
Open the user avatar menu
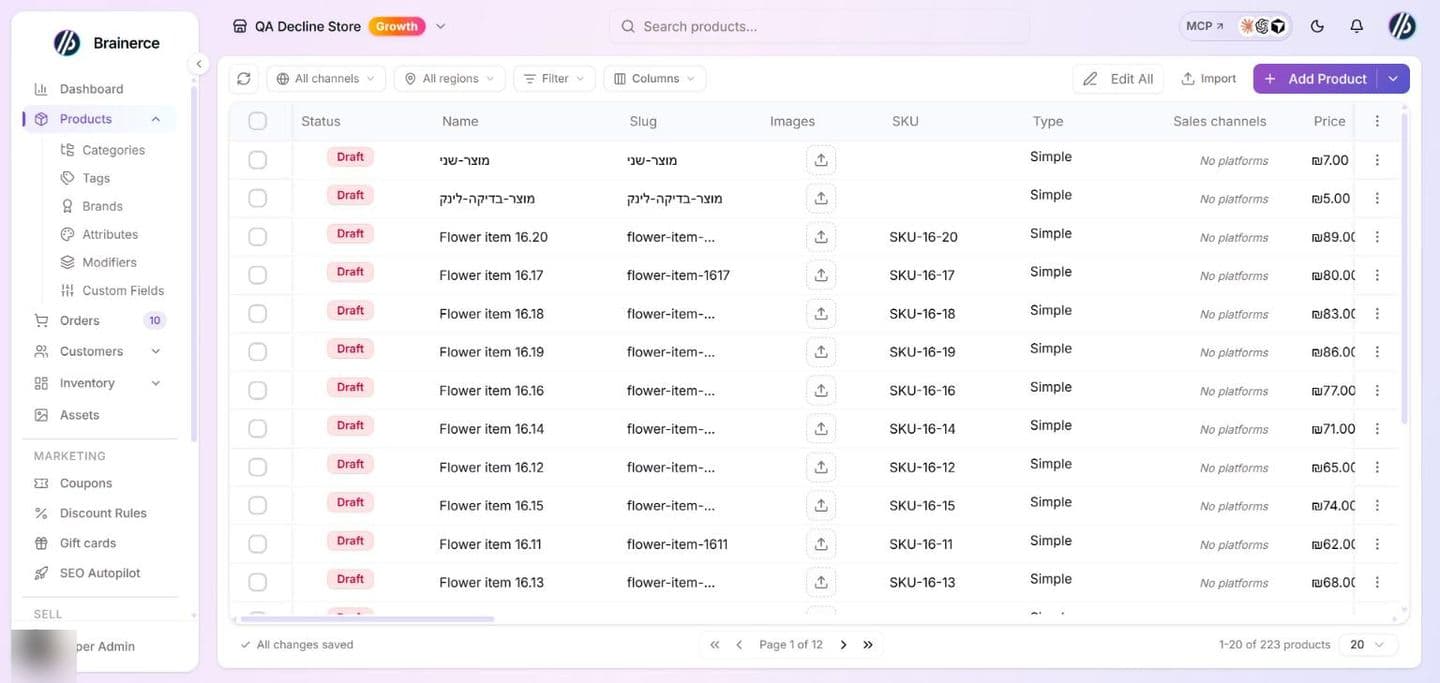pos(1402,27)
